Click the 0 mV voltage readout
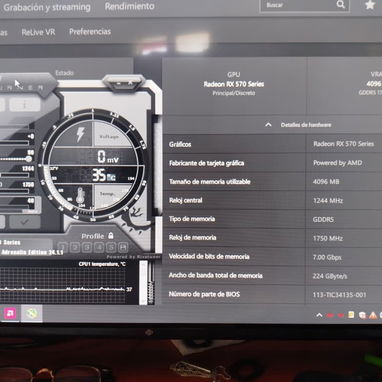 click(108, 157)
